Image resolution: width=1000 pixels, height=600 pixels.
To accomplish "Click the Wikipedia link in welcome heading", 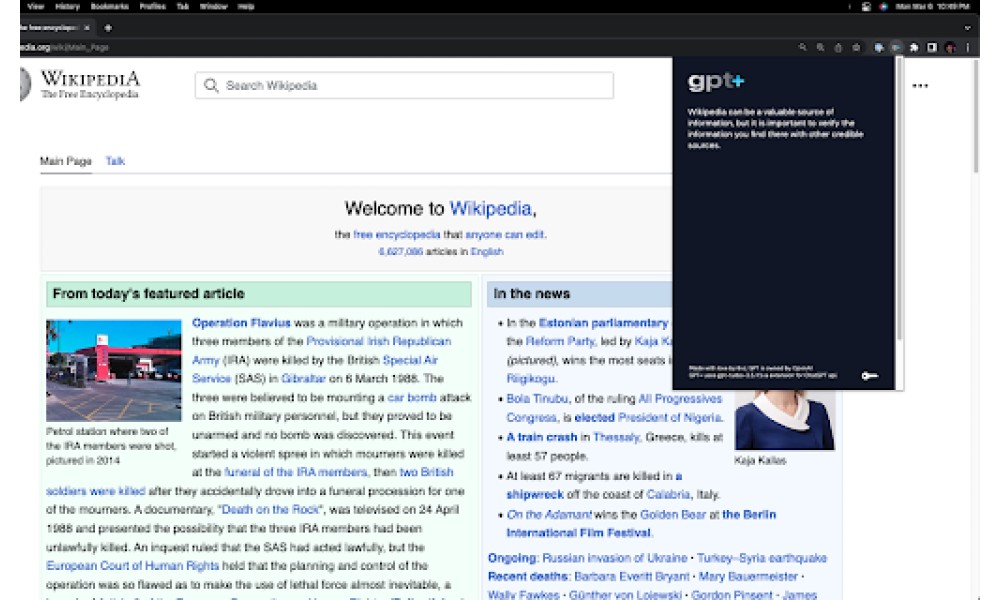I will point(490,209).
